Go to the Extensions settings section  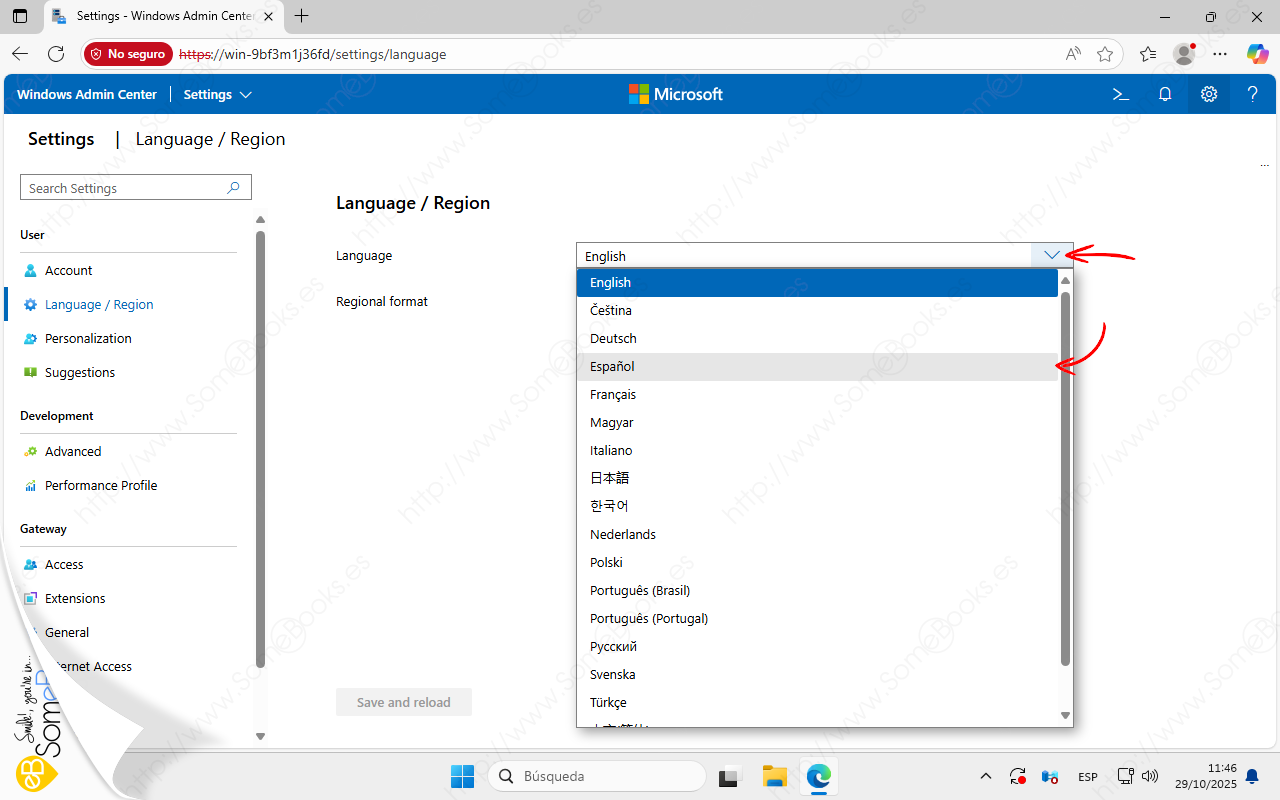click(75, 598)
